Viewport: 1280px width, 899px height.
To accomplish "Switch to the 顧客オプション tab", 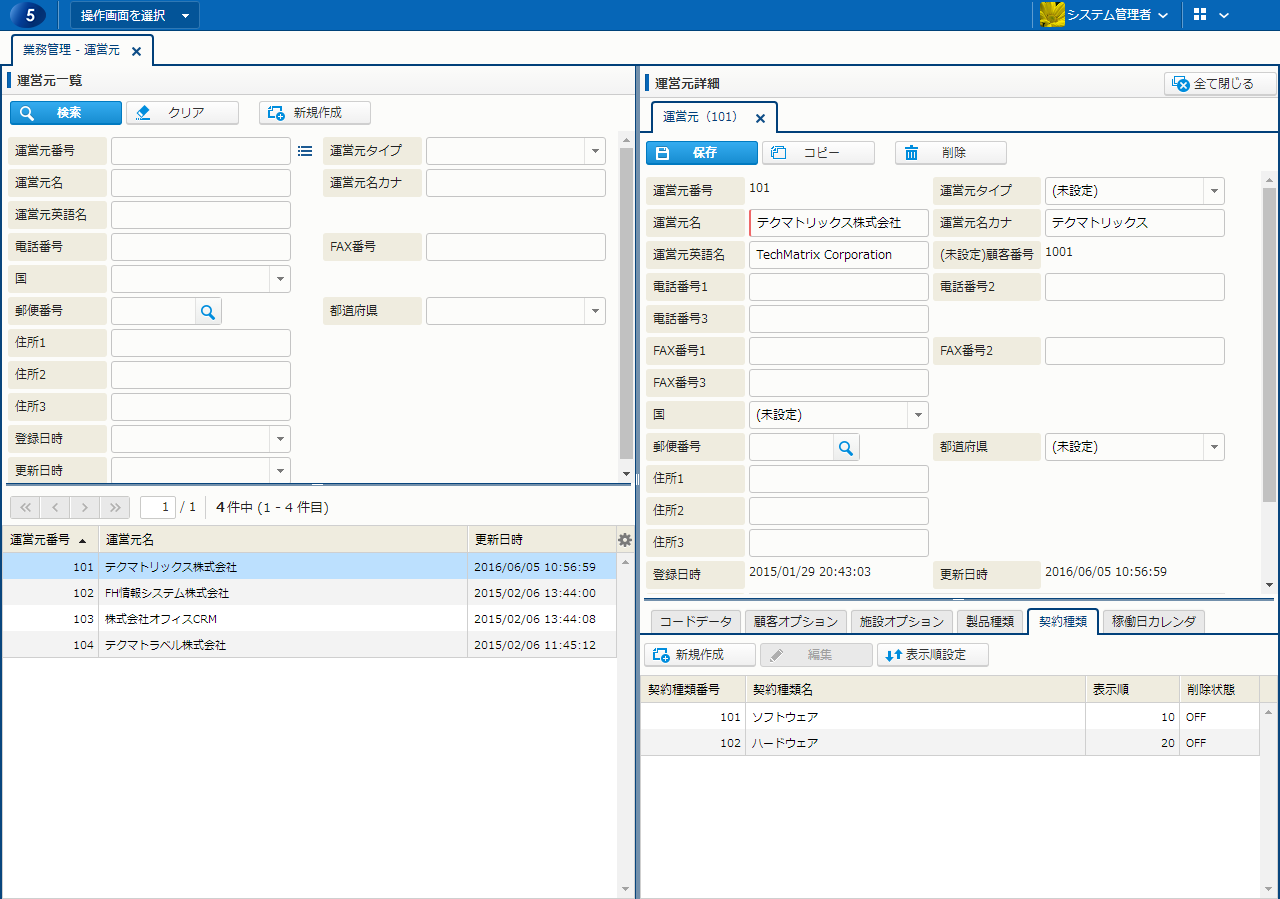I will click(x=795, y=621).
